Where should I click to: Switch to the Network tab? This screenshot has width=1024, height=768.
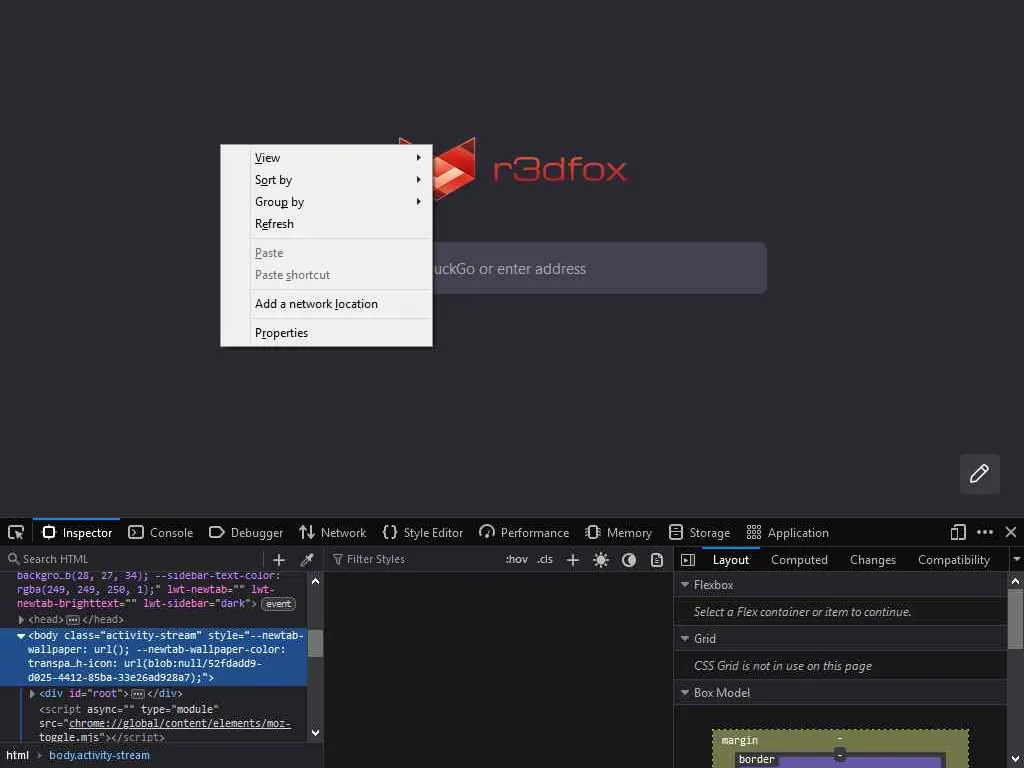333,533
